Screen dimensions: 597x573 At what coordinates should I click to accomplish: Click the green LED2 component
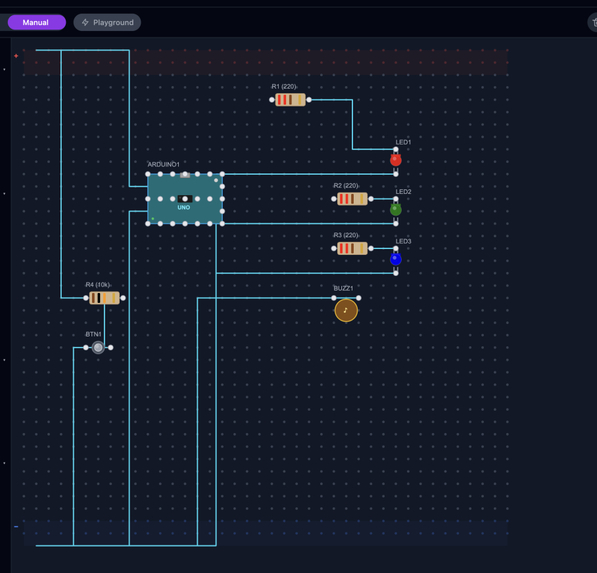click(396, 209)
